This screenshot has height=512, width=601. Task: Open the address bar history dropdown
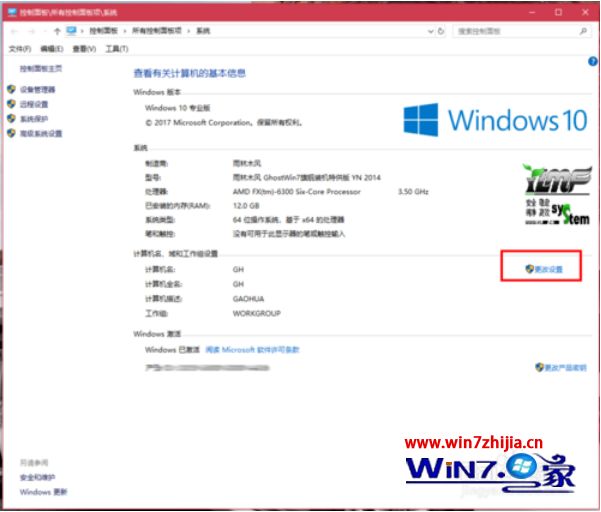coord(430,31)
